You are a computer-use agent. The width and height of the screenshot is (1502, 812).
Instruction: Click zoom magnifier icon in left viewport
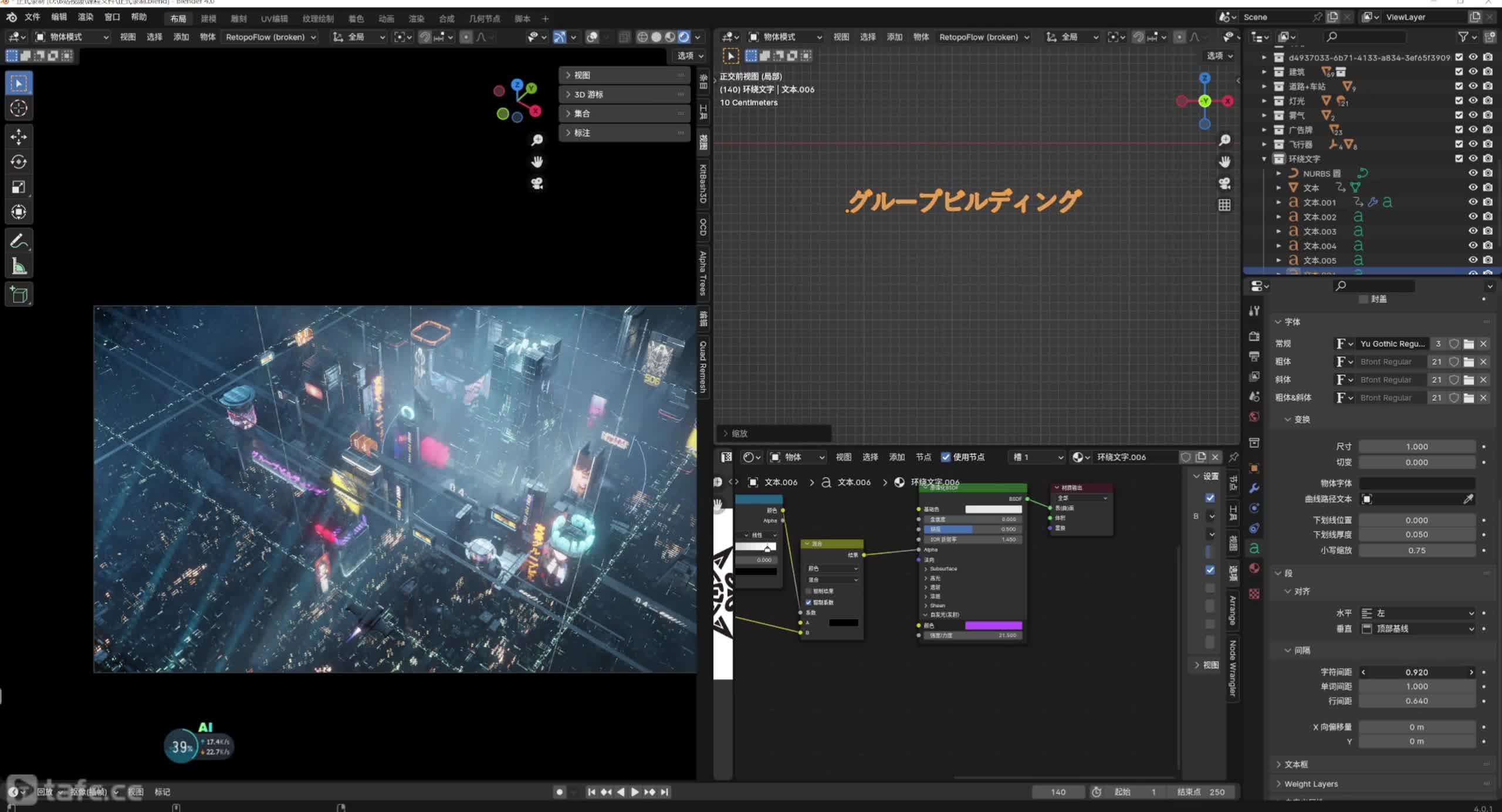point(537,140)
